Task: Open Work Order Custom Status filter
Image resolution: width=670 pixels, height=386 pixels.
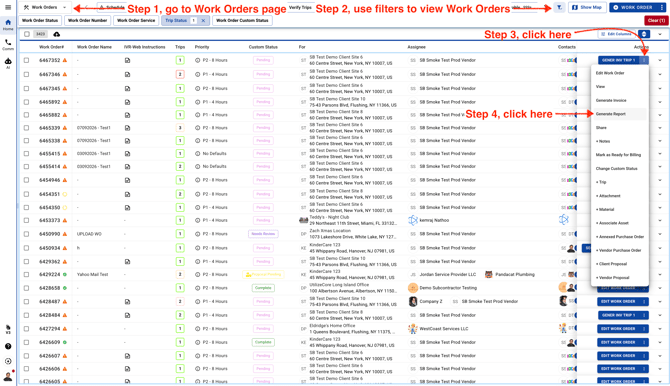Action: point(242,21)
